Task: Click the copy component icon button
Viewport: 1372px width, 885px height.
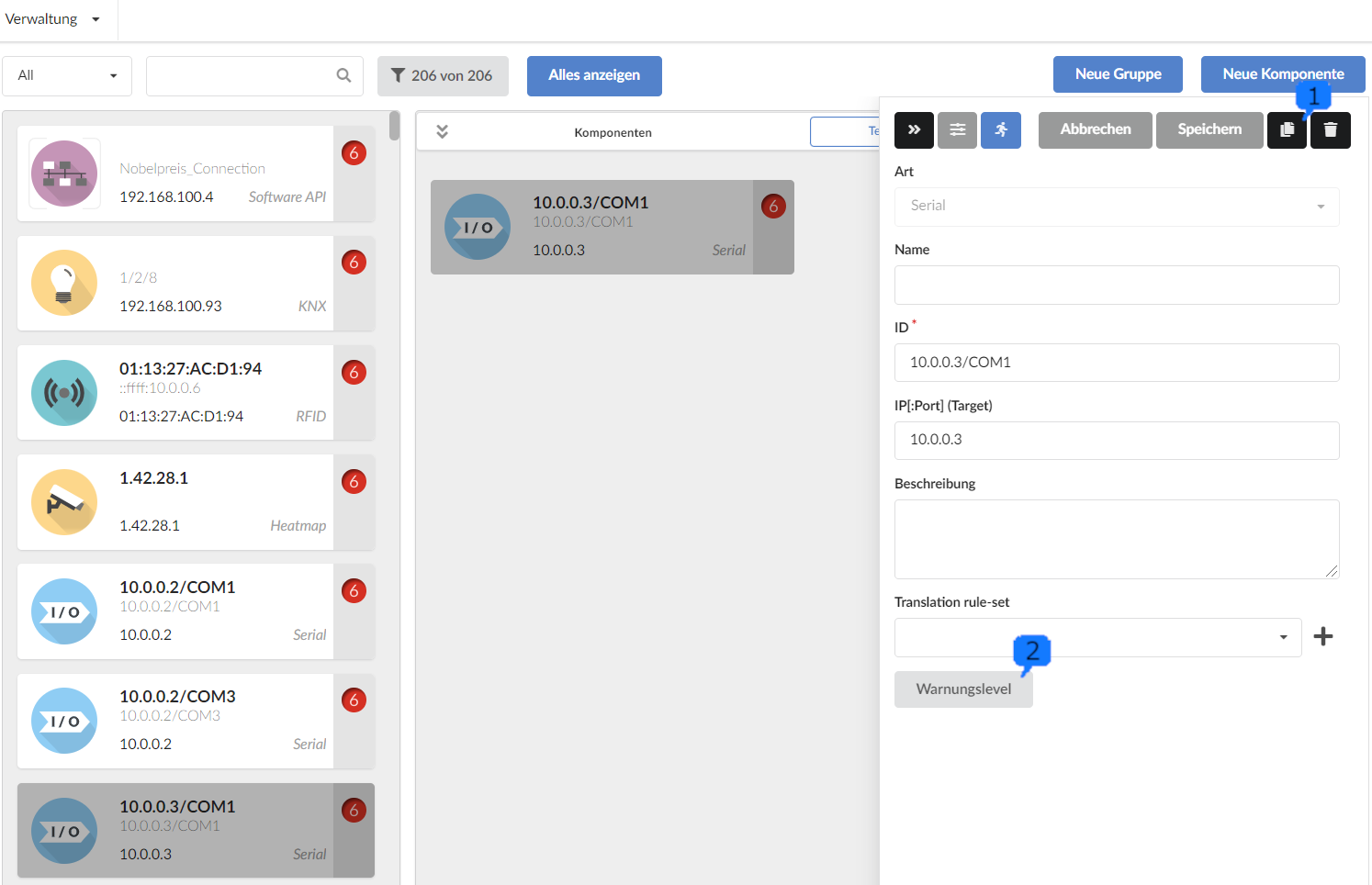Action: pyautogui.click(x=1287, y=130)
